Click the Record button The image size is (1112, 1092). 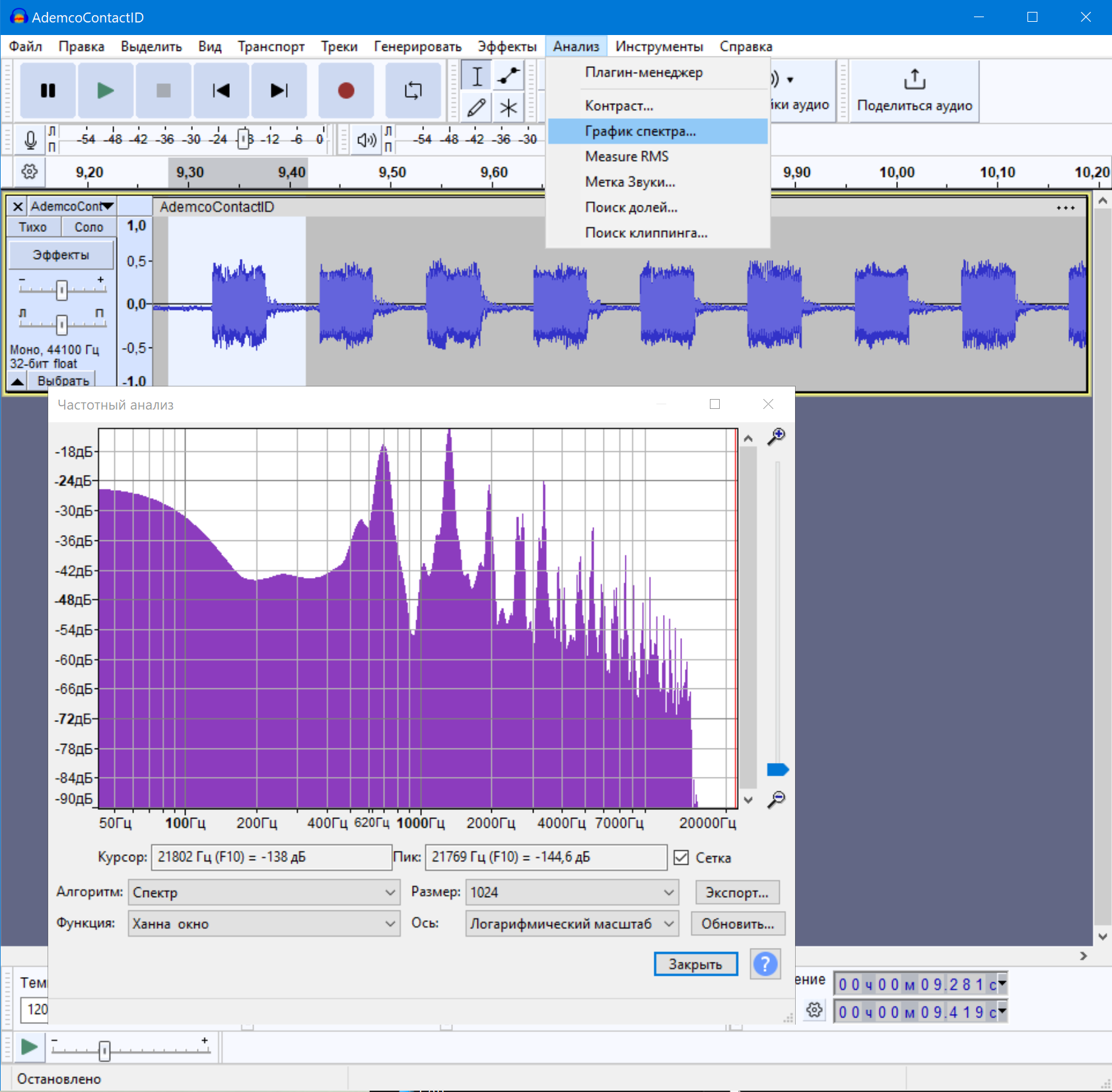346,91
